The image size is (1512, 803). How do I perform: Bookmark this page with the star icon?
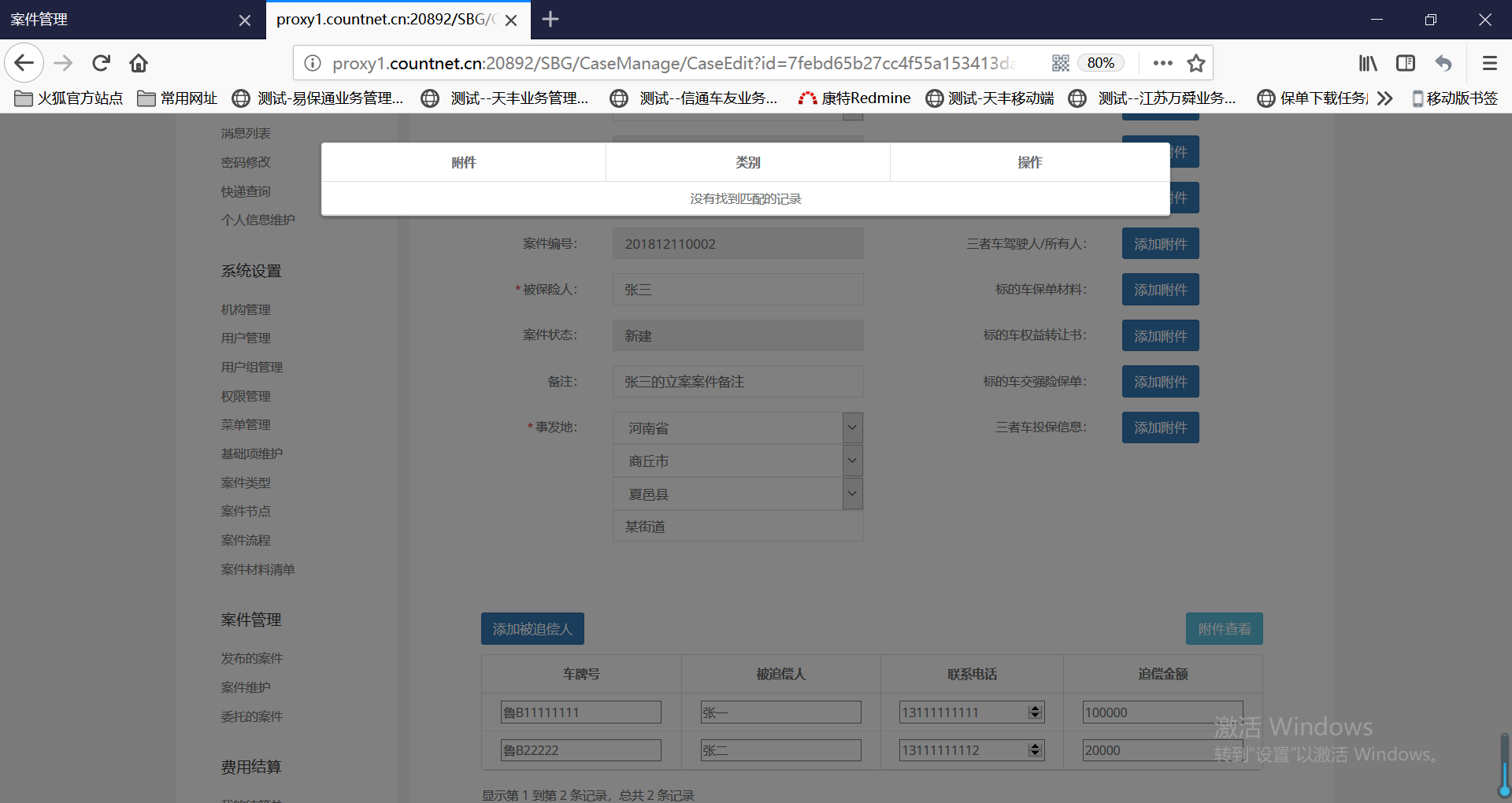[x=1196, y=63]
